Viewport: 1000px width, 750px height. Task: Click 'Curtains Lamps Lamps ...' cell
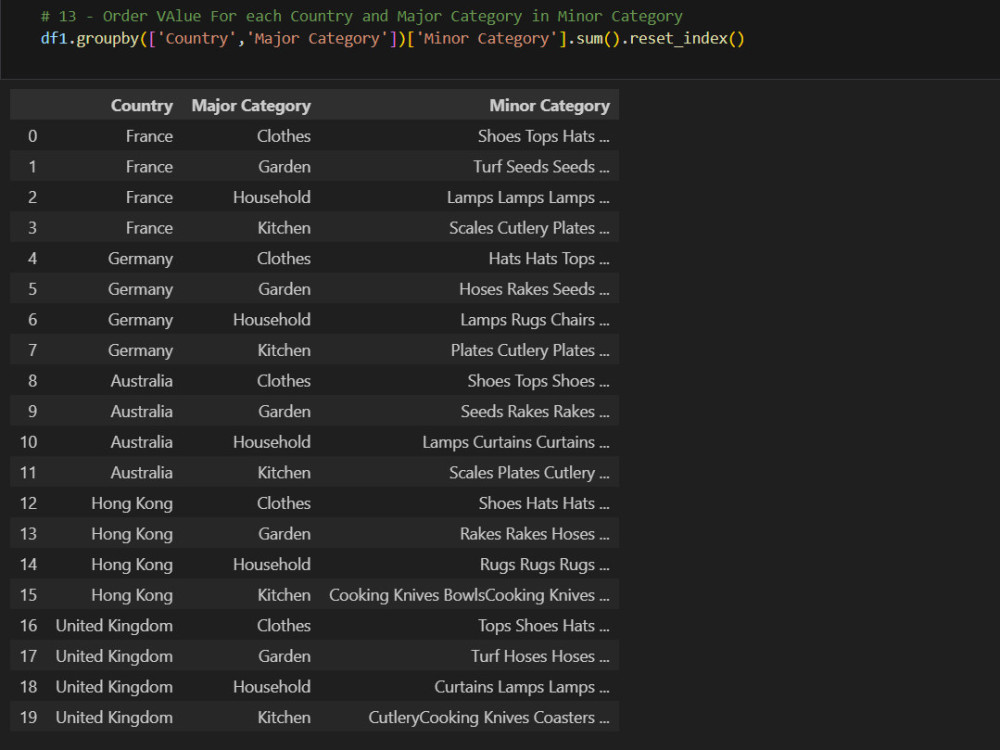pos(522,687)
